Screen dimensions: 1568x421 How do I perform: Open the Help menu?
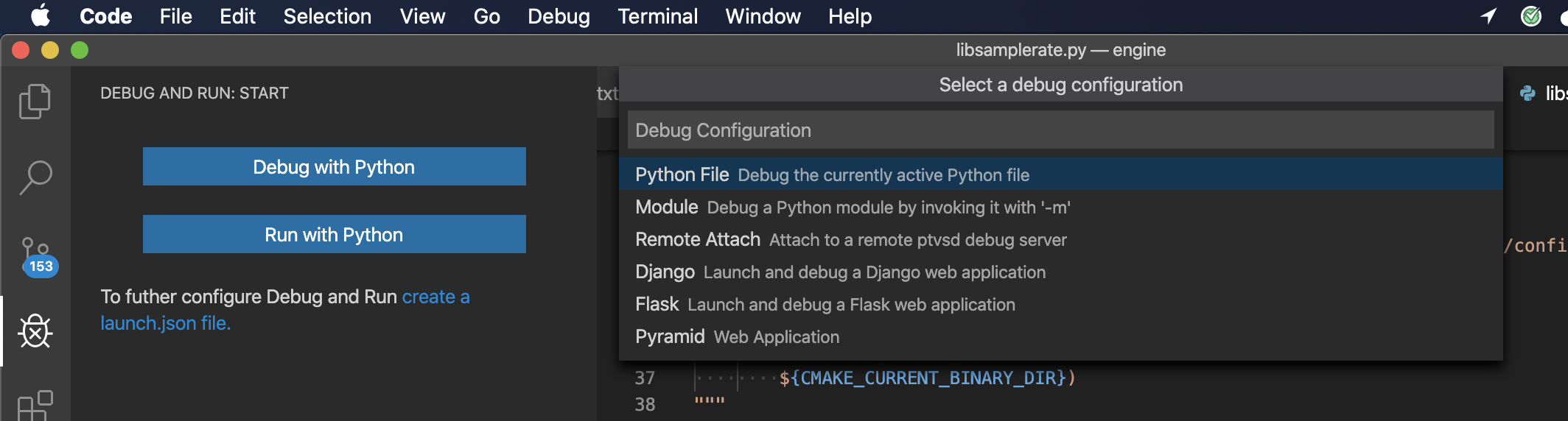pos(850,16)
